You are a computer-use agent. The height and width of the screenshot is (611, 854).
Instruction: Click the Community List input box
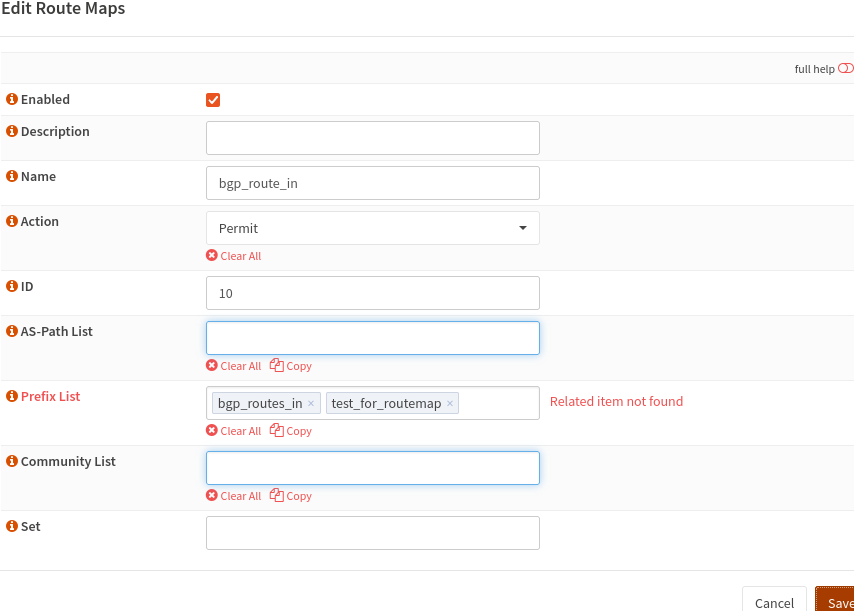(x=373, y=468)
